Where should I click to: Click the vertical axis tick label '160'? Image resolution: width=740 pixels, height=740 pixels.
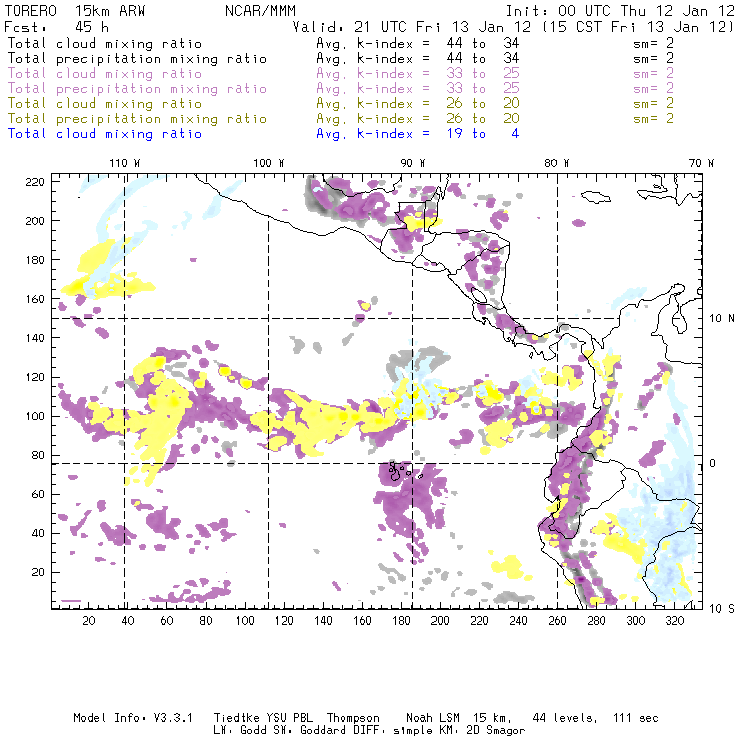click(35, 299)
